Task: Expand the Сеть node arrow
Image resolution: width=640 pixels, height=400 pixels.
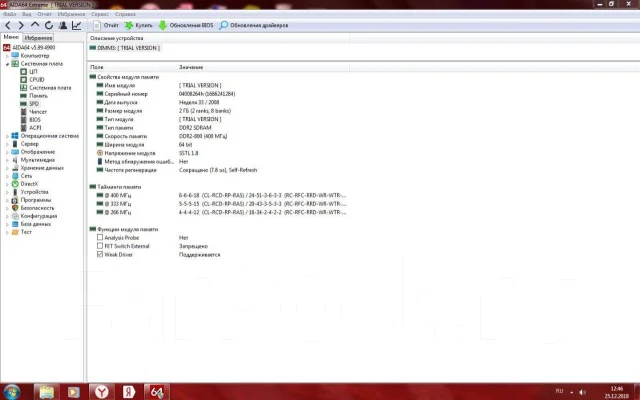Action: 7,176
